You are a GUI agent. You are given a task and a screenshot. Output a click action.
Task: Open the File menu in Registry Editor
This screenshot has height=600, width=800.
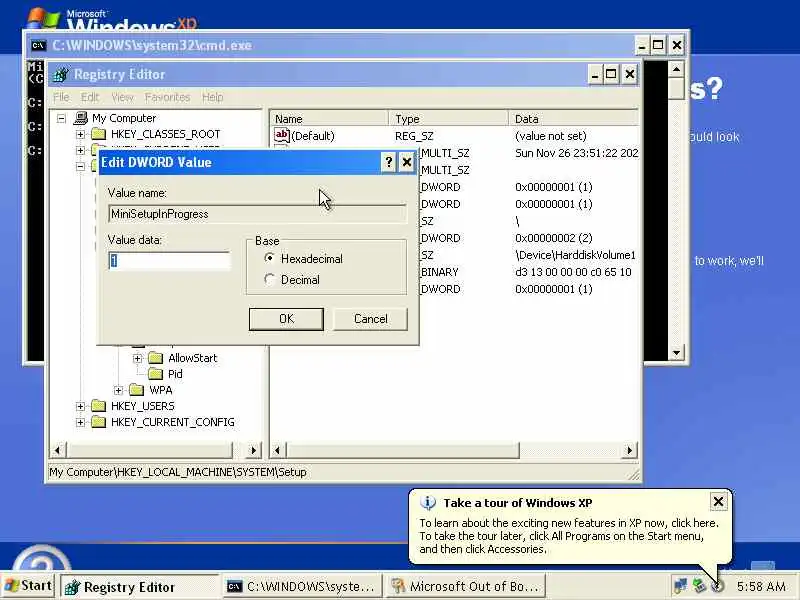point(61,97)
